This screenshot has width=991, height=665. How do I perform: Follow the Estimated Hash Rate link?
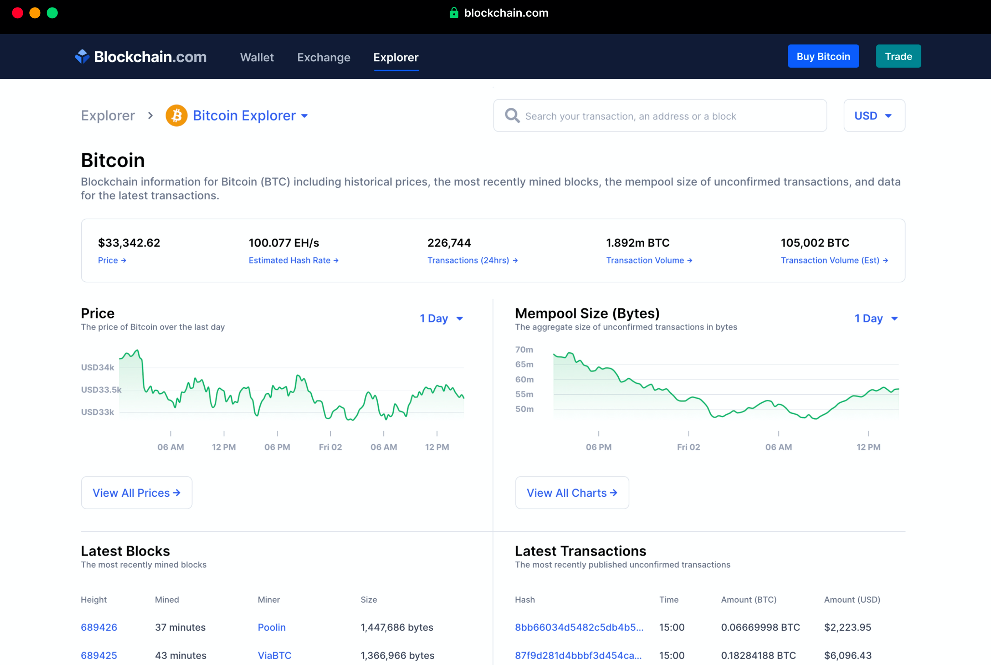click(x=293, y=260)
